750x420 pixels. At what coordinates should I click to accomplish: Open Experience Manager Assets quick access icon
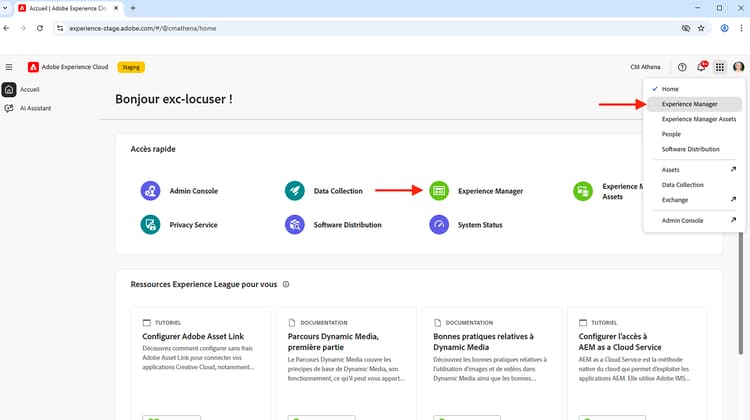583,191
